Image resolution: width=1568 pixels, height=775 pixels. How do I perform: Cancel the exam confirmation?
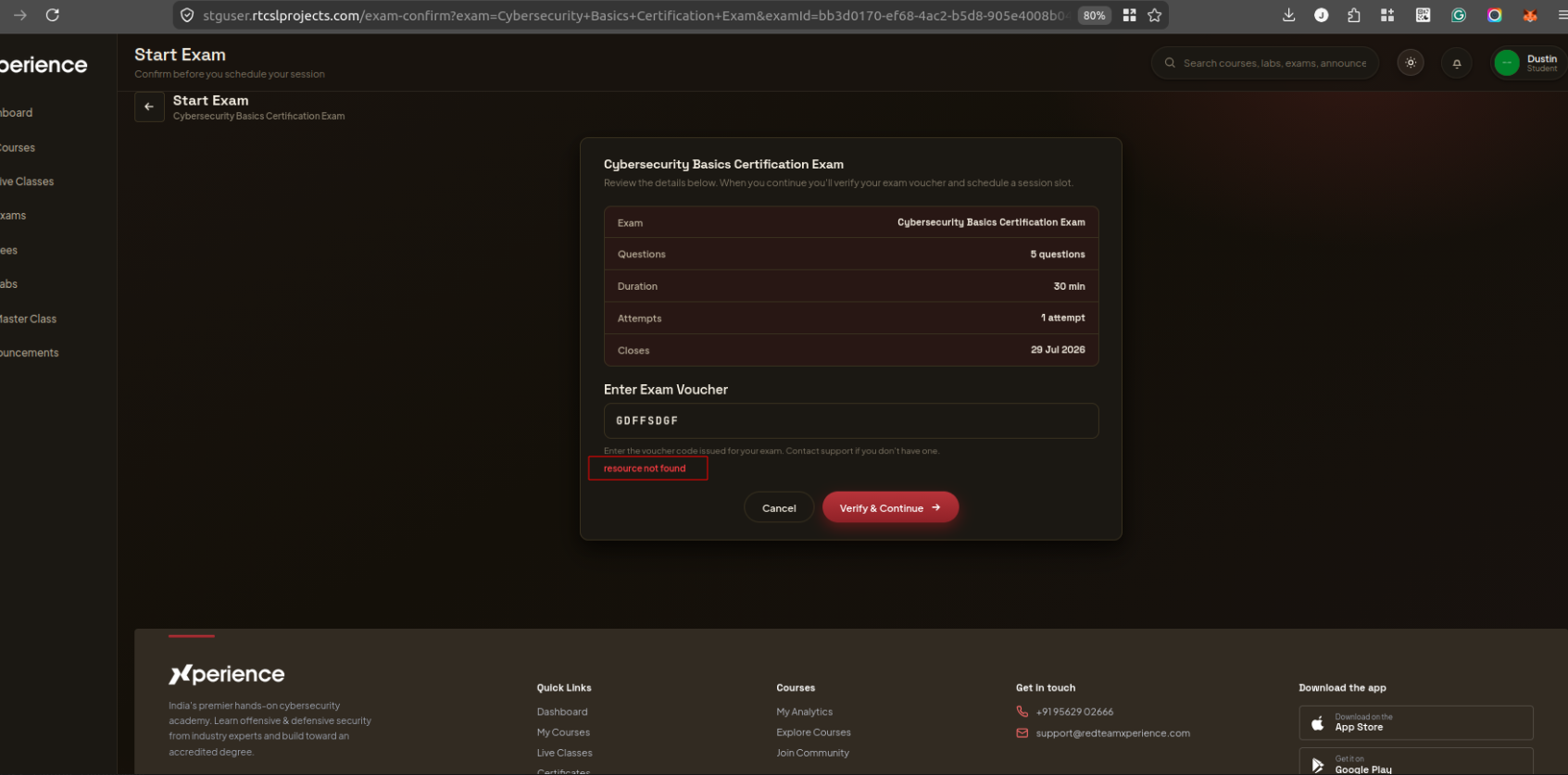coord(779,508)
